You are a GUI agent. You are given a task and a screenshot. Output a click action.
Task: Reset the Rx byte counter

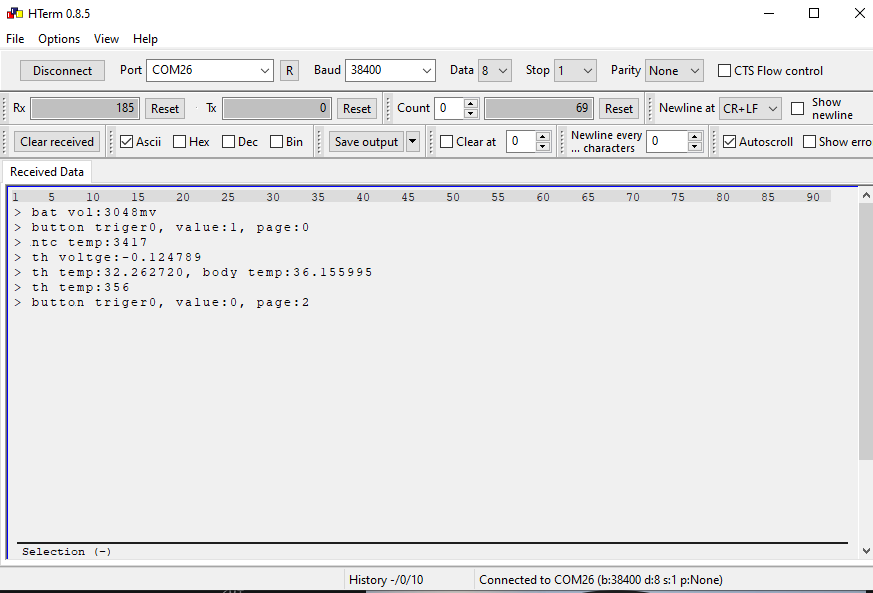pyautogui.click(x=165, y=109)
